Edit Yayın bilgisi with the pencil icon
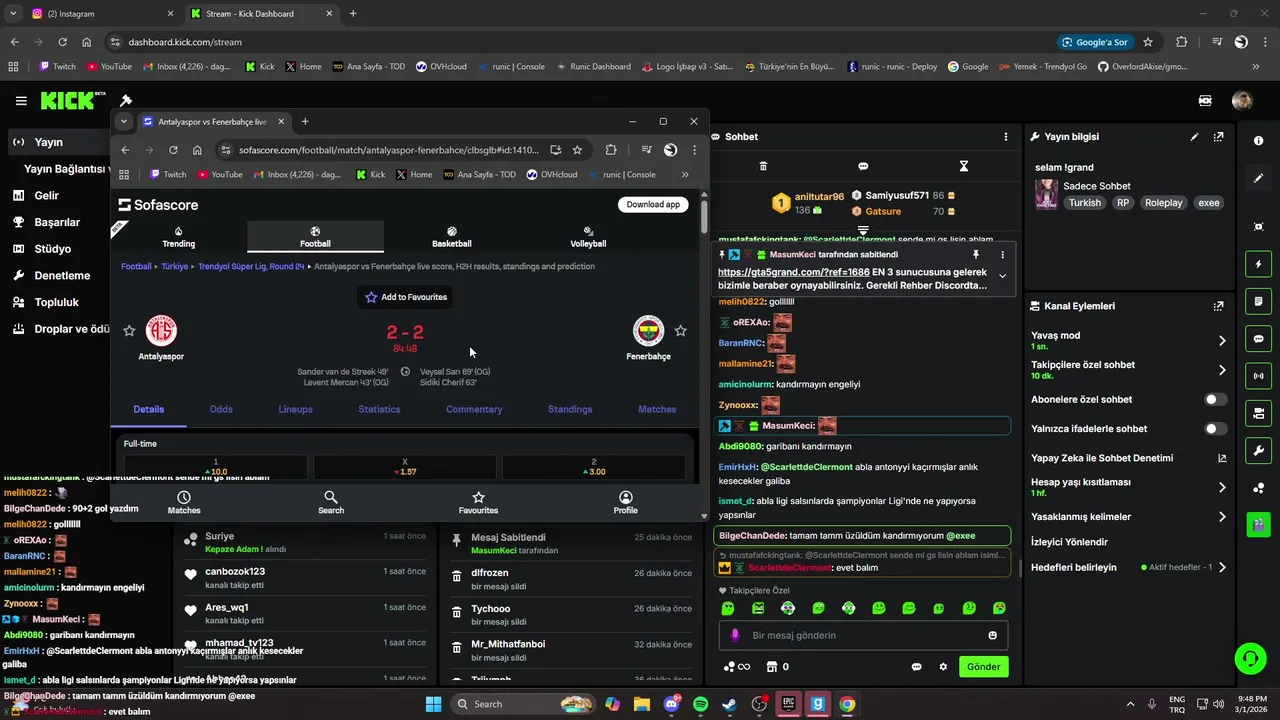This screenshot has height=720, width=1280. coord(1194,137)
